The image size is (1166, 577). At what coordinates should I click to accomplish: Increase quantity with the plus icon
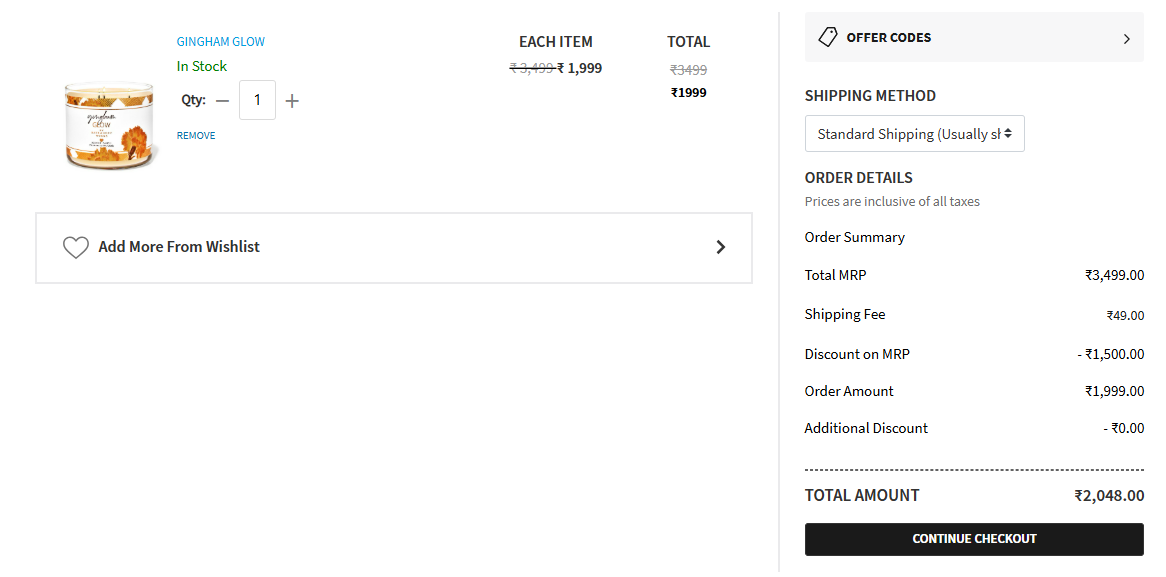pos(292,100)
